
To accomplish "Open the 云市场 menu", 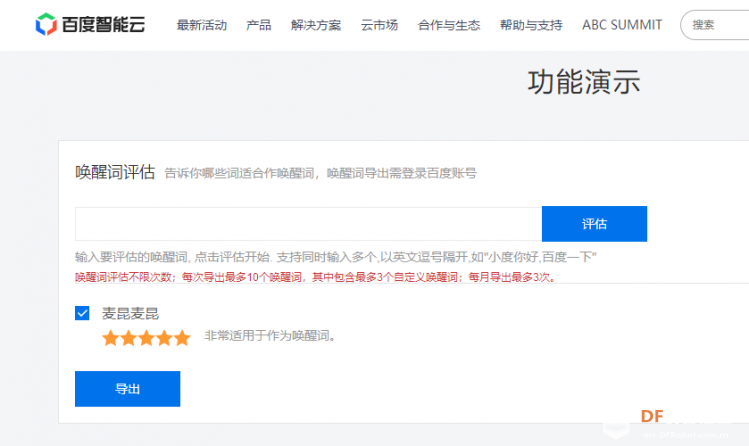I will [379, 25].
